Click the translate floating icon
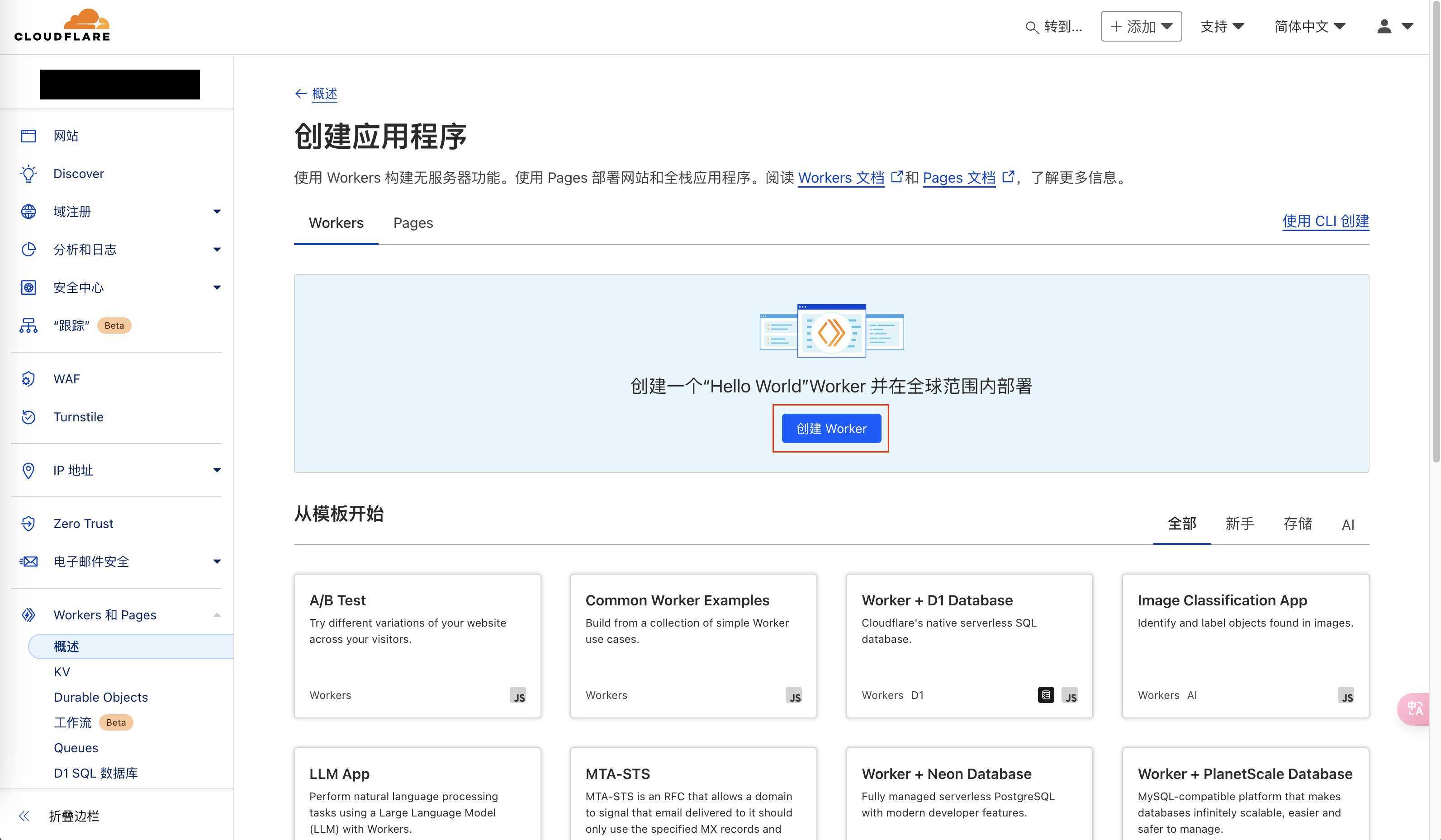 click(1416, 708)
